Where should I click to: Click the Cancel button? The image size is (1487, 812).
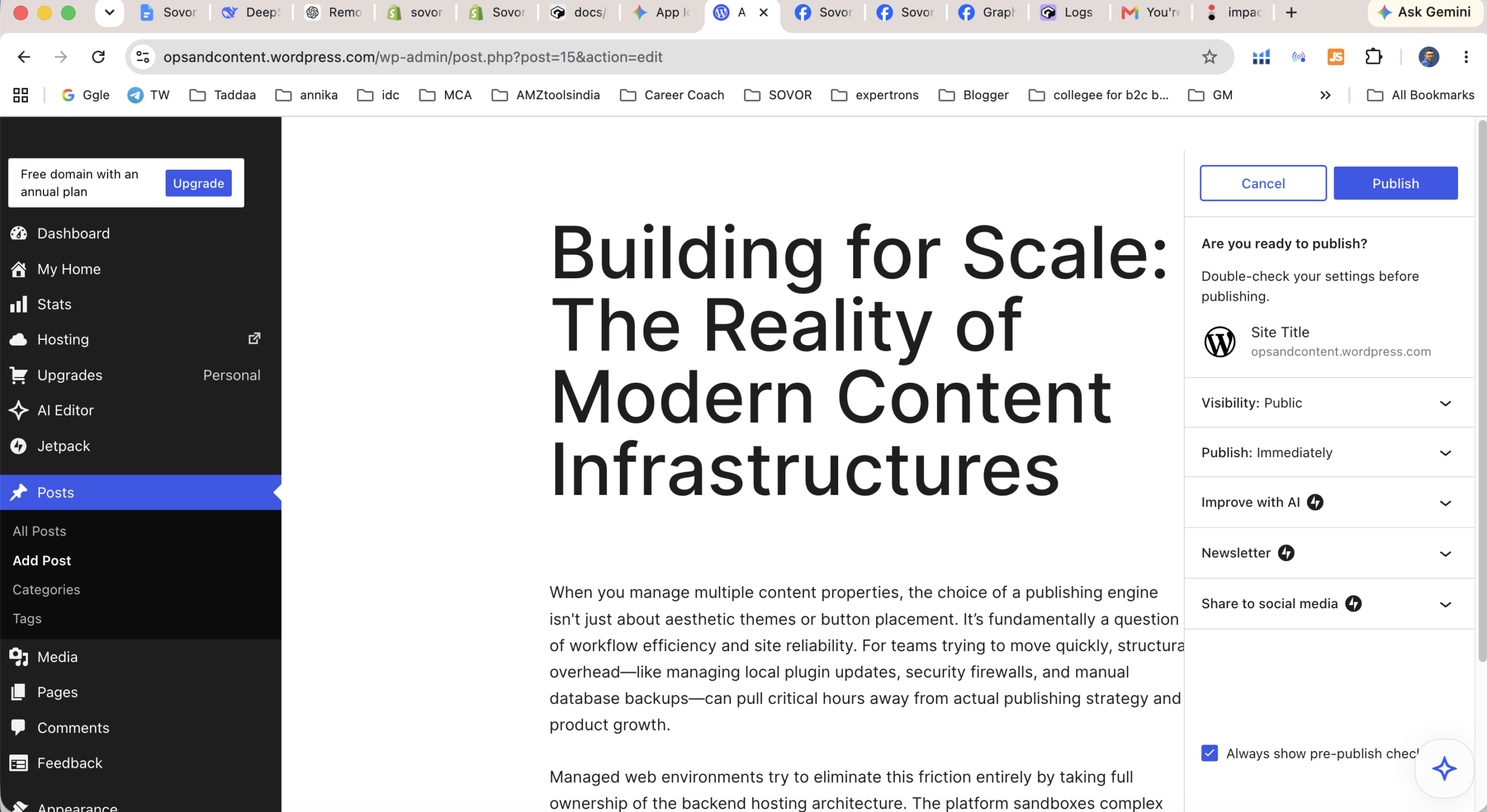tap(1263, 184)
